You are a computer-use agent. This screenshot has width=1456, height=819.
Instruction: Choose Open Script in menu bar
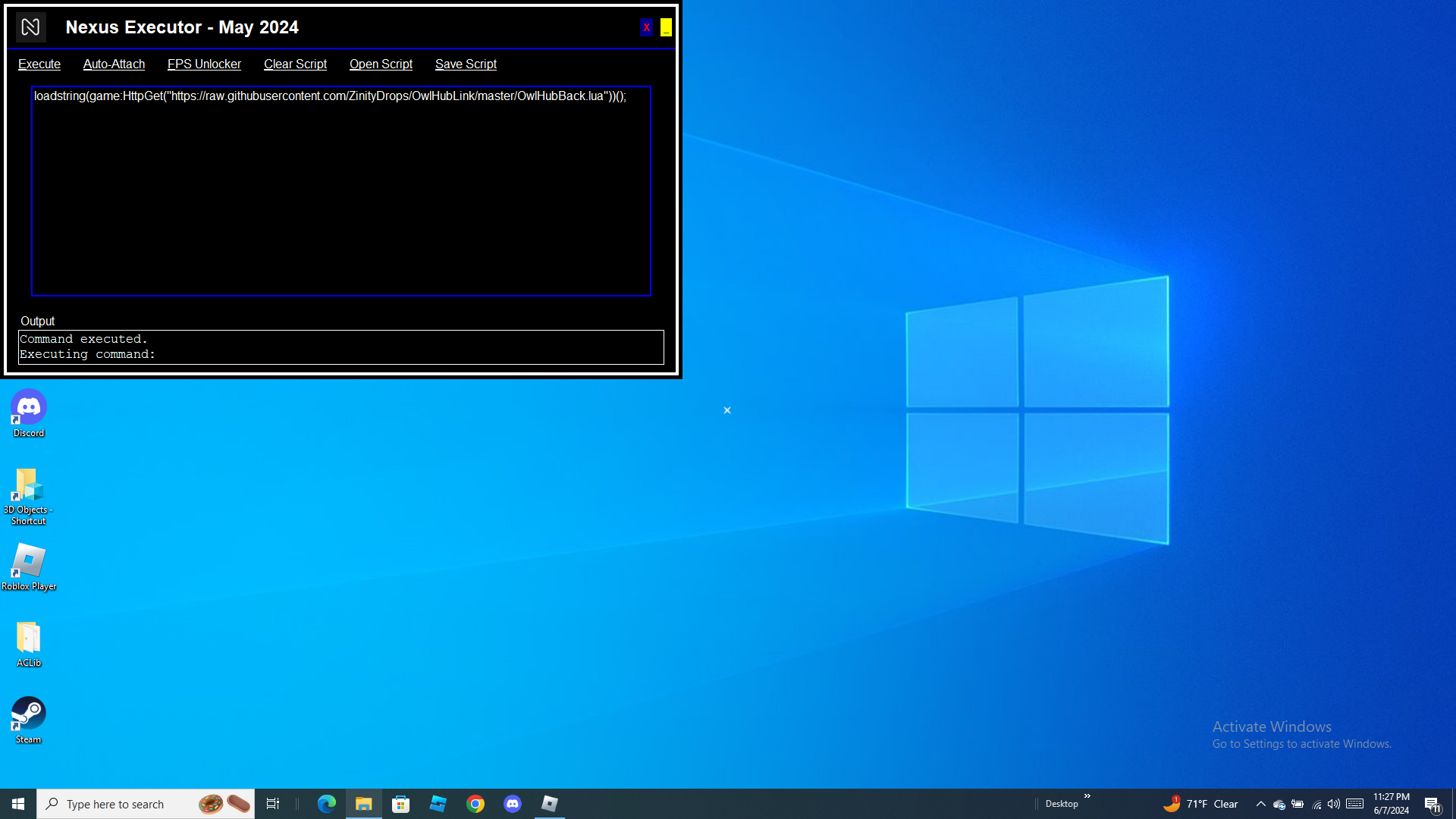pyautogui.click(x=381, y=64)
